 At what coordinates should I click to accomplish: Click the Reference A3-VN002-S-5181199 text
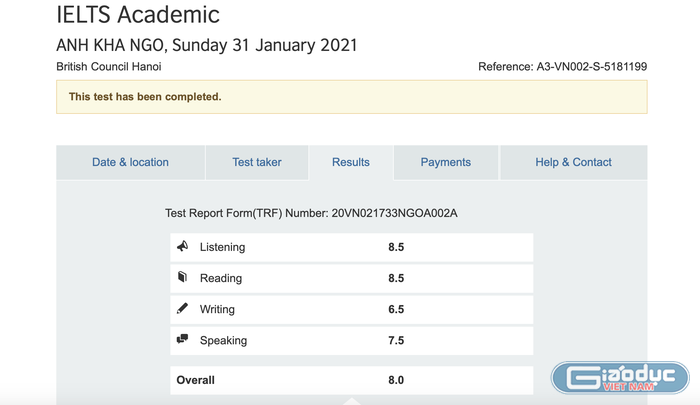[x=562, y=67]
